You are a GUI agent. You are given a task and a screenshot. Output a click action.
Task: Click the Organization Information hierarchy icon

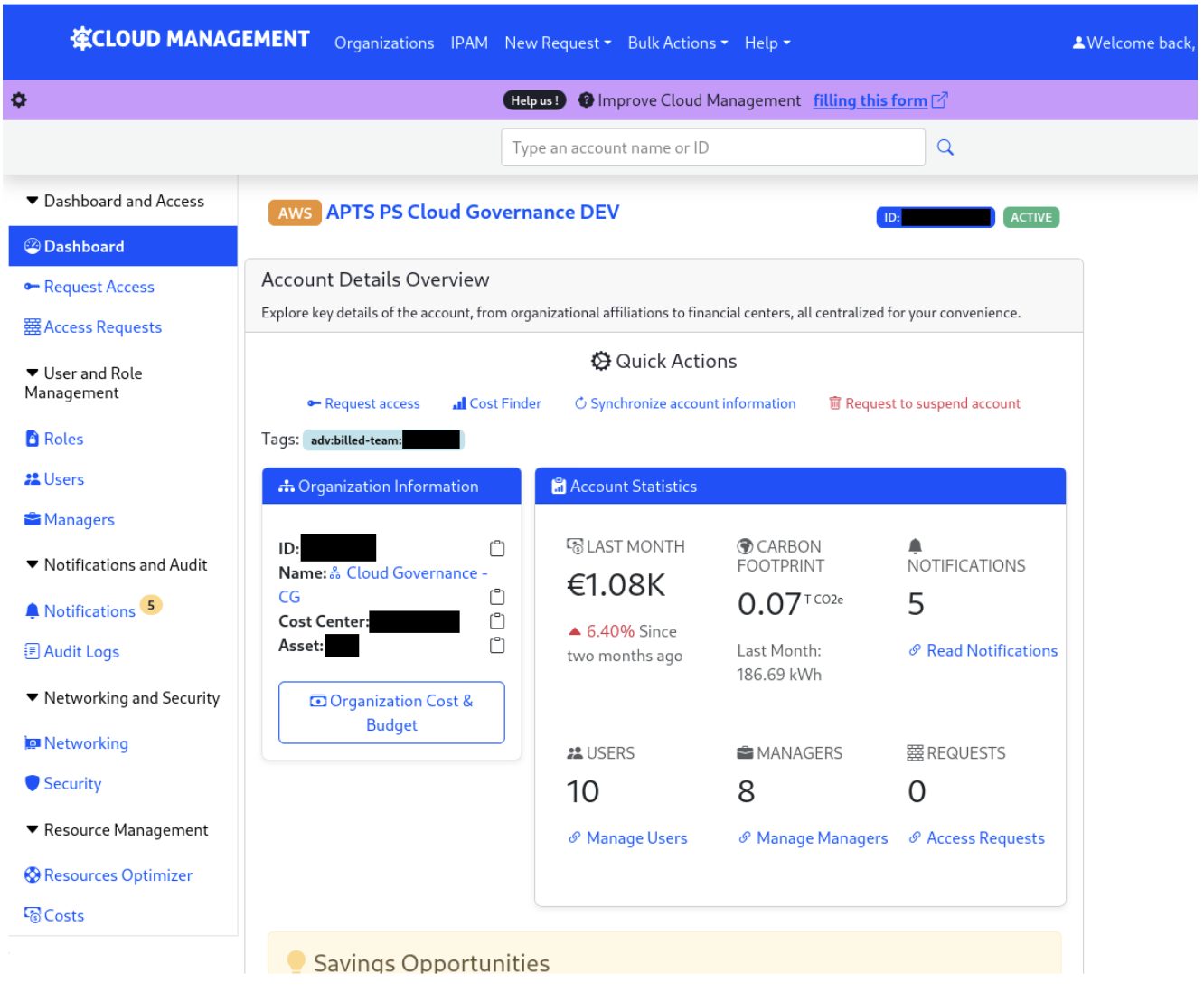(287, 487)
